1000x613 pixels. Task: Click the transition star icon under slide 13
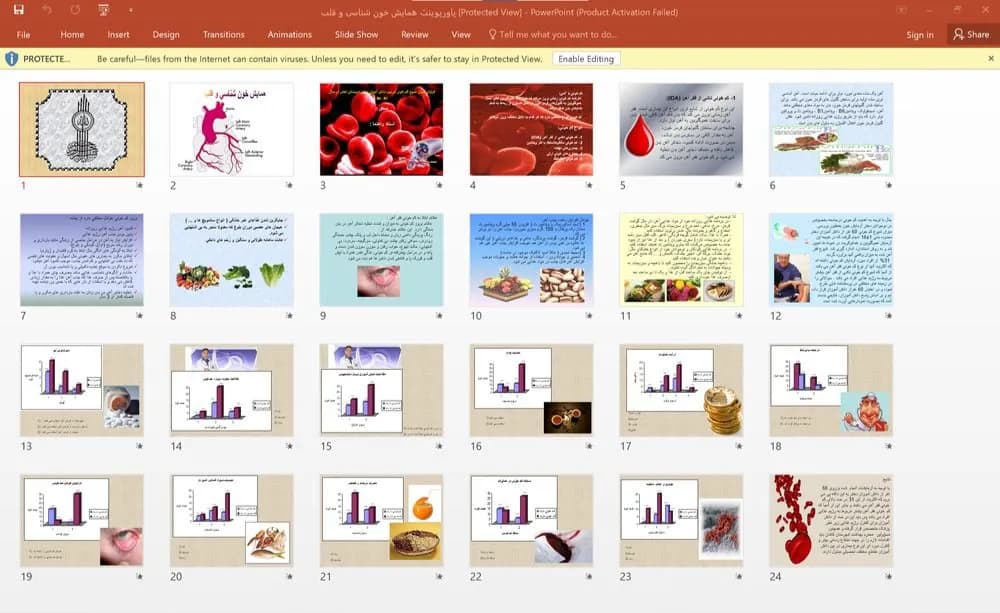click(x=139, y=446)
